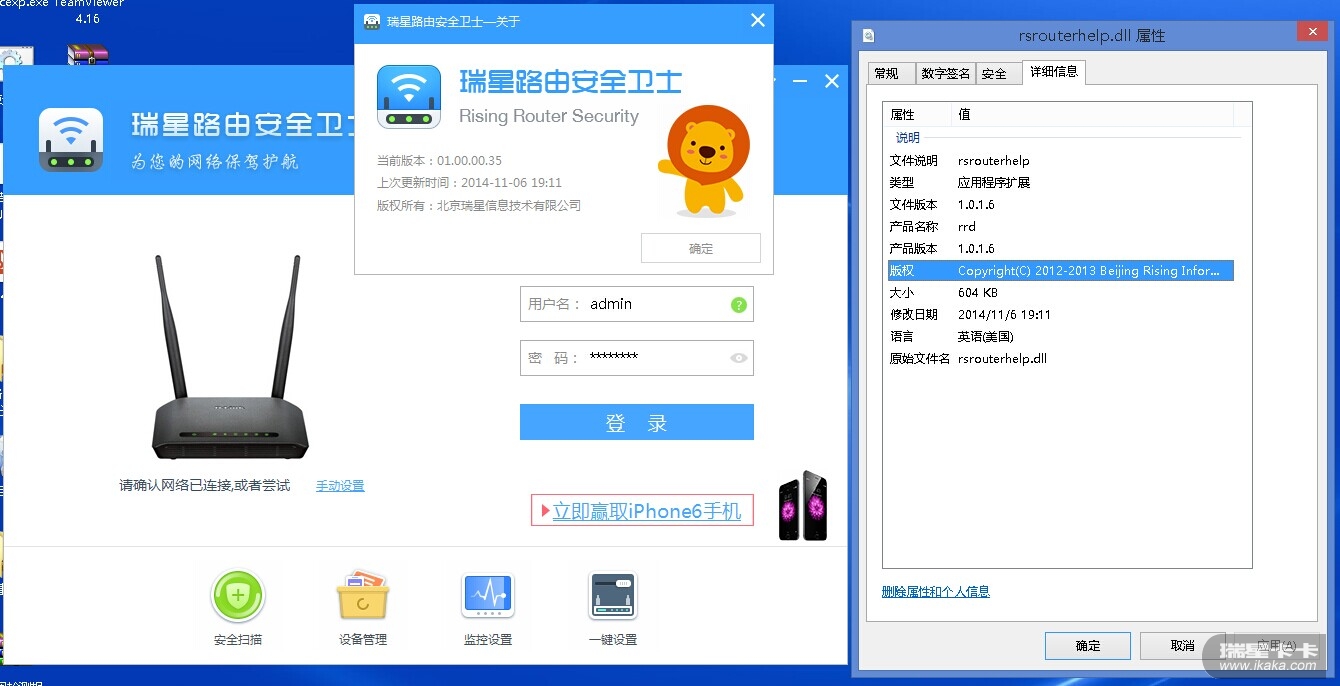Screen dimensions: 1340x686
Task: Click 确定 in the About dialog
Action: pyautogui.click(x=701, y=248)
